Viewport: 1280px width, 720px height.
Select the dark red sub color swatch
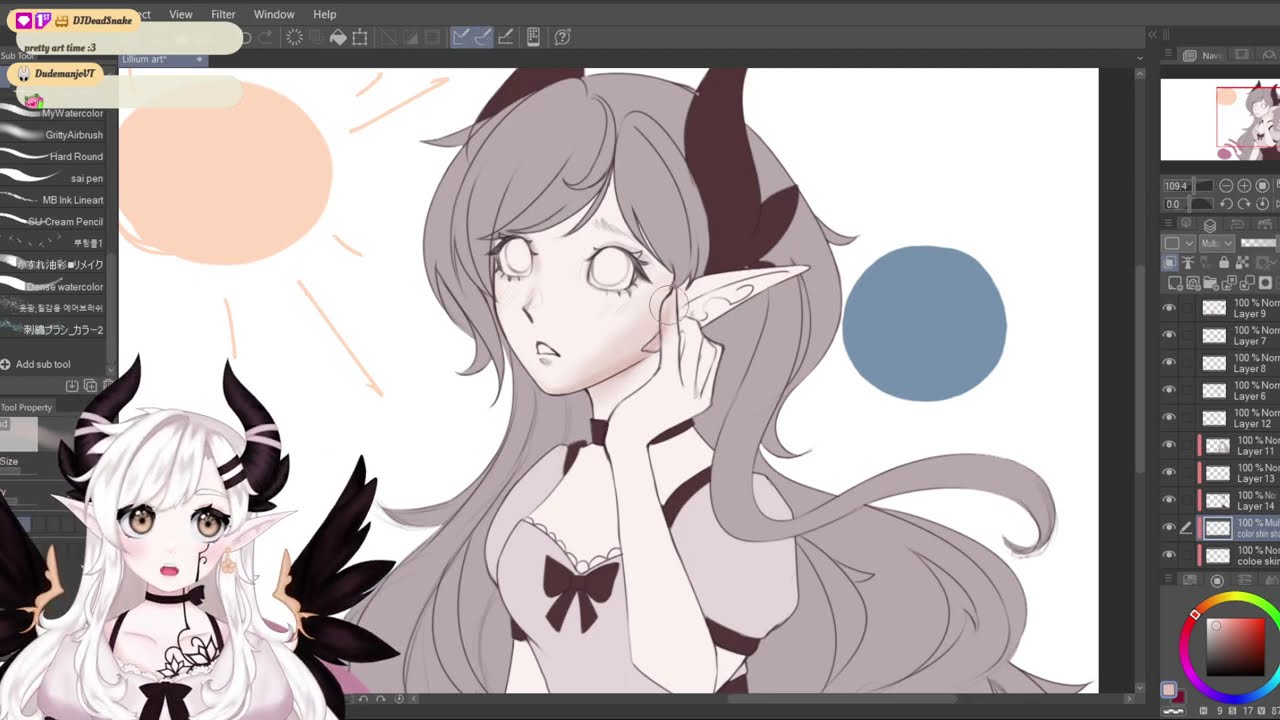click(1179, 697)
